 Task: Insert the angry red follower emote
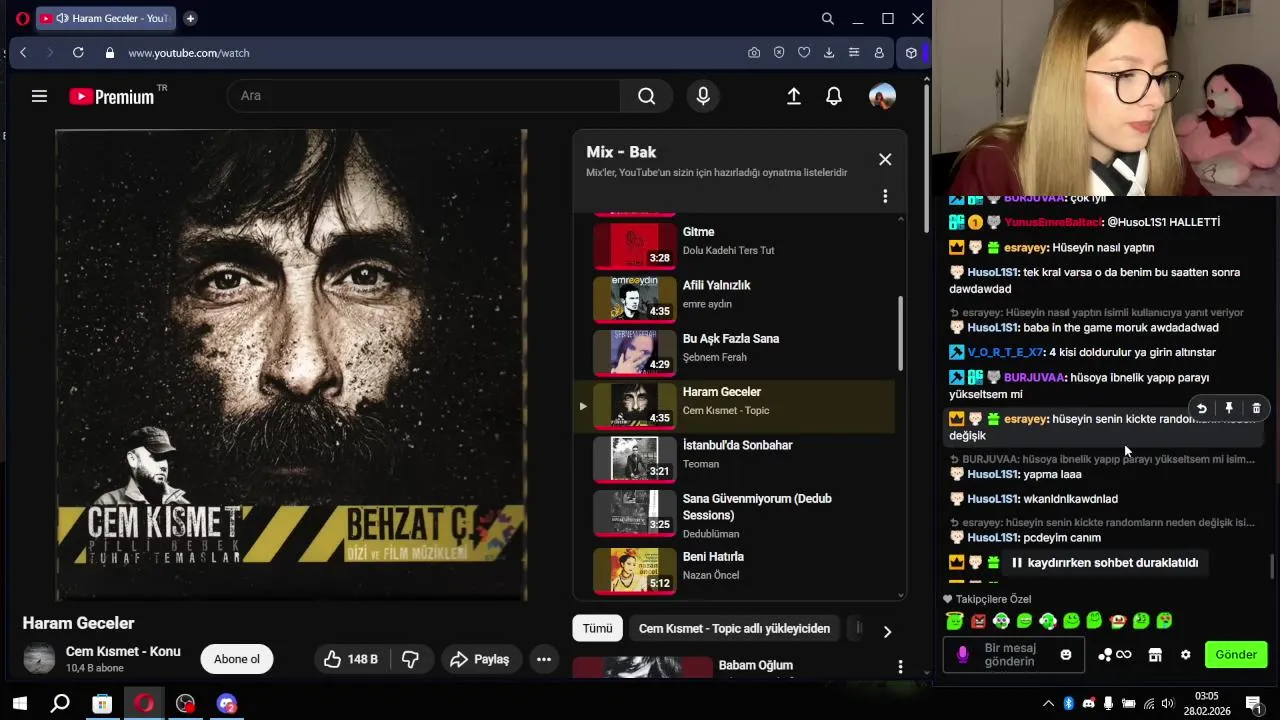pyautogui.click(x=978, y=621)
